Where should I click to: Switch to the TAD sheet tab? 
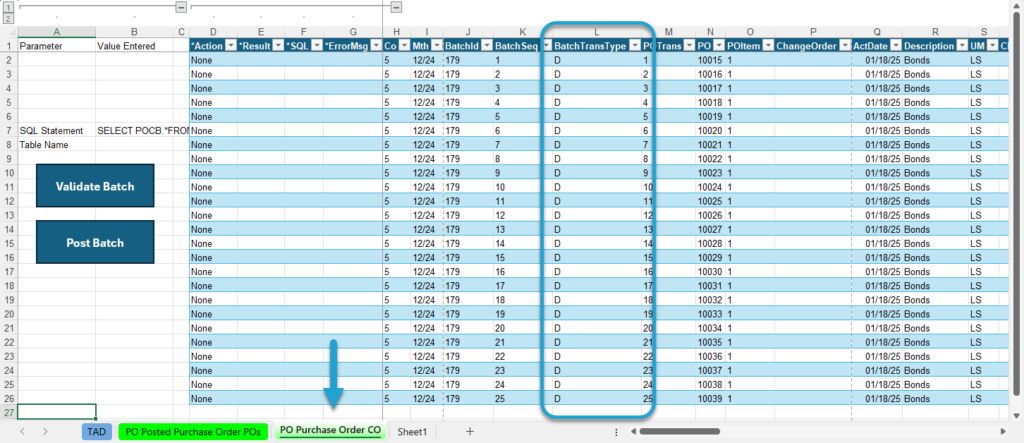pos(97,431)
